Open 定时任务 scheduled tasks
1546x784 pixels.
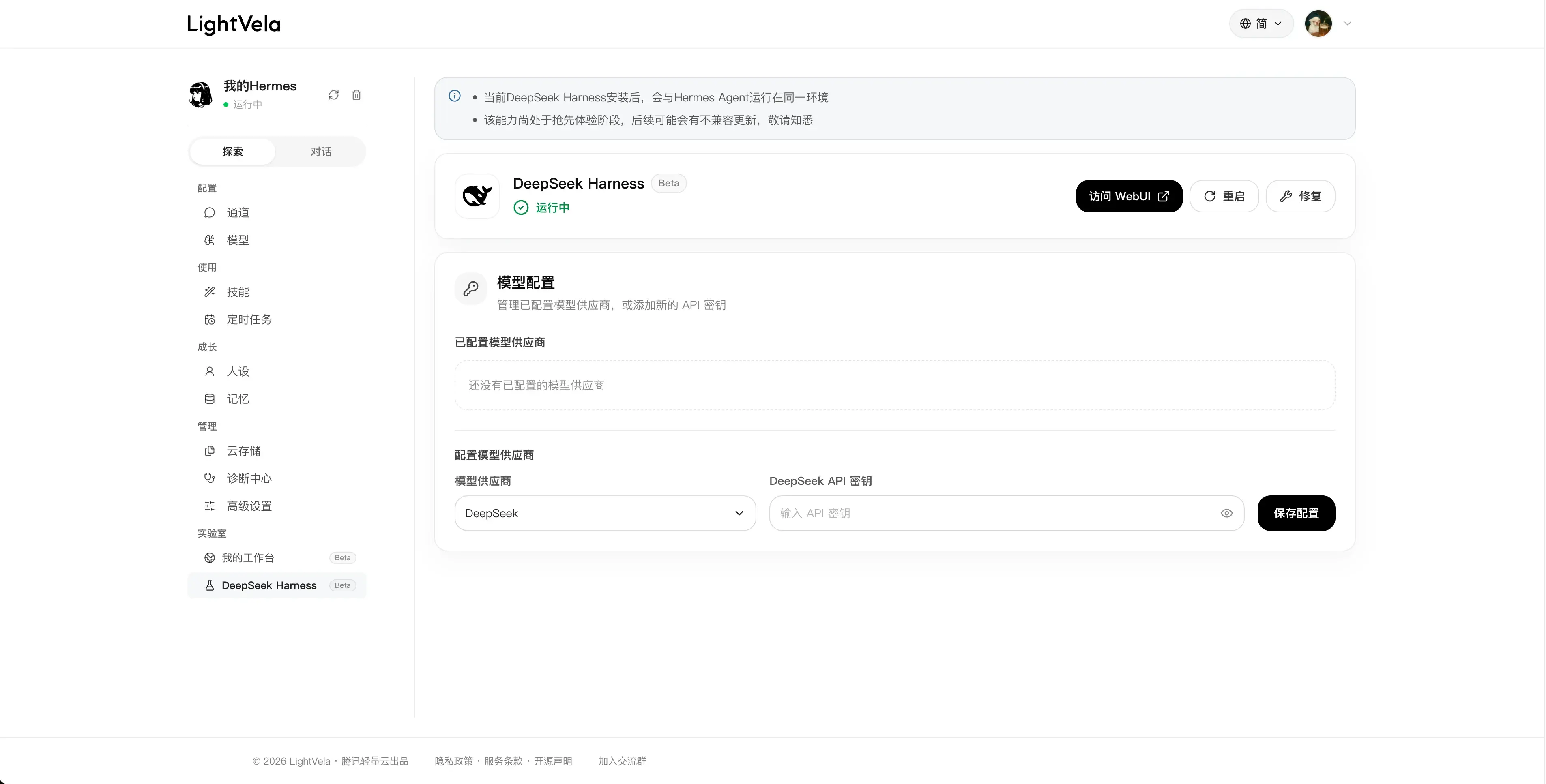pos(277,320)
